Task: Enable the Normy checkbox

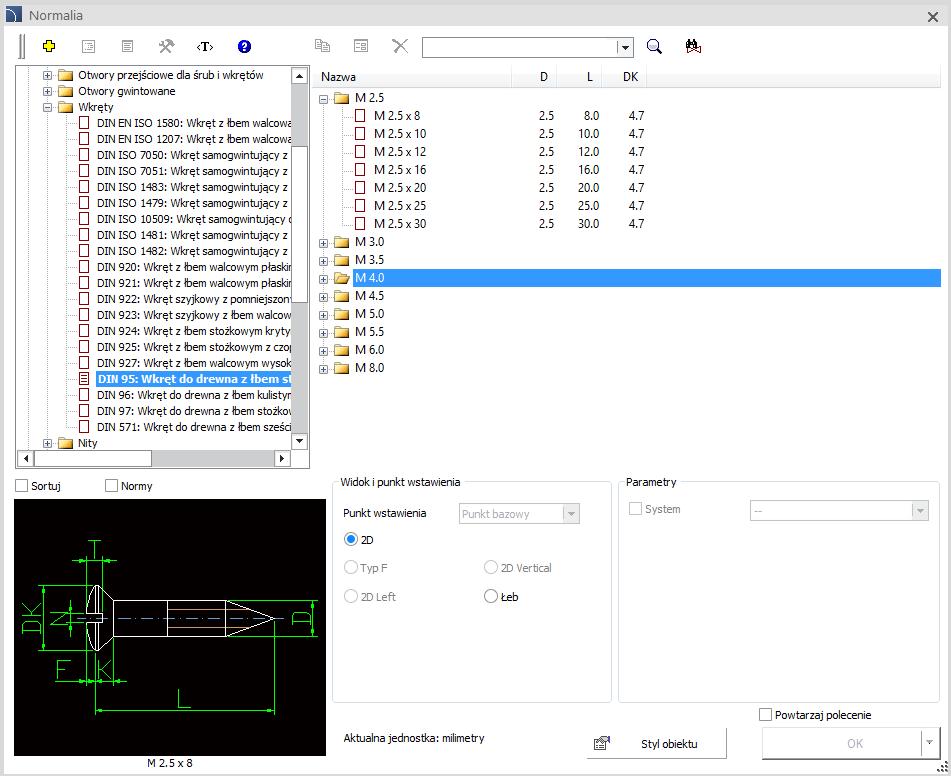Action: coord(112,486)
